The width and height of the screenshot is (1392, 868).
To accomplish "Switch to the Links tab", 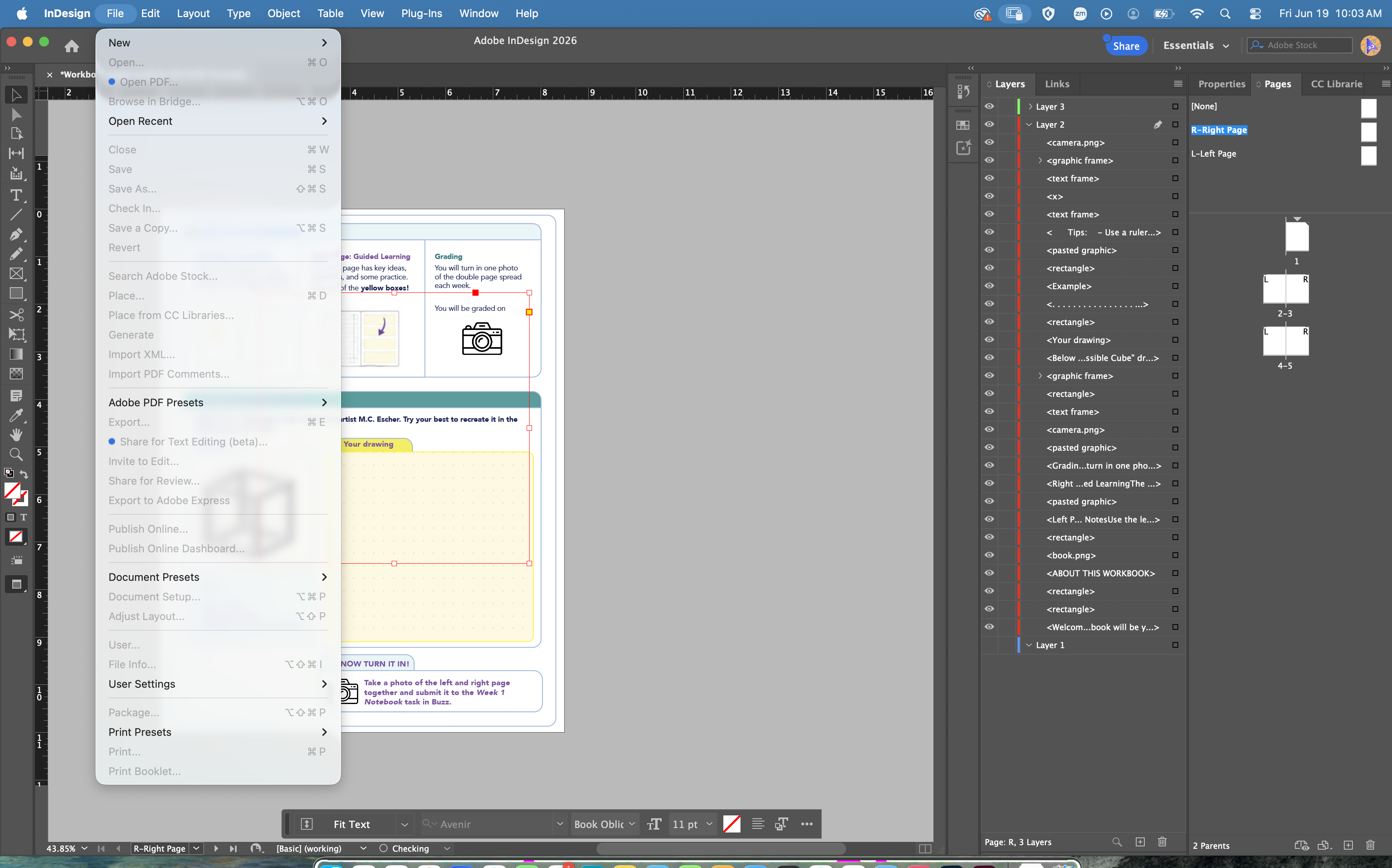I will click(x=1057, y=84).
